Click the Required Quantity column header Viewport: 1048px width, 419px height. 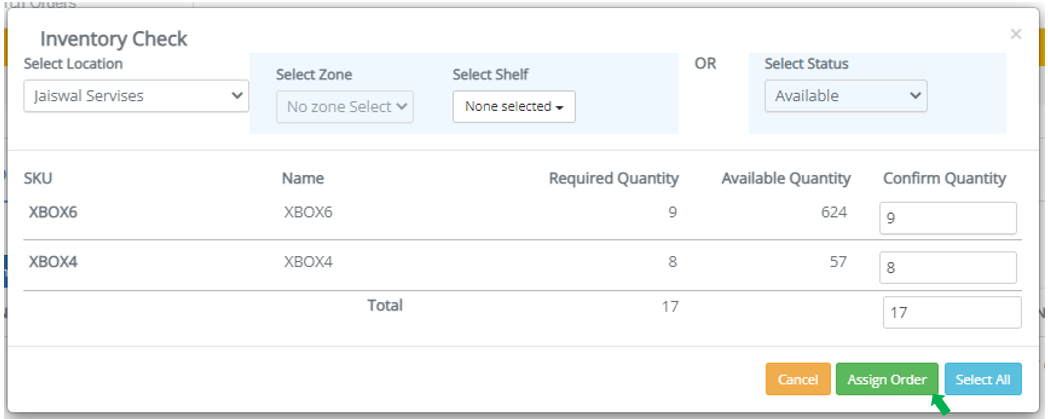613,178
